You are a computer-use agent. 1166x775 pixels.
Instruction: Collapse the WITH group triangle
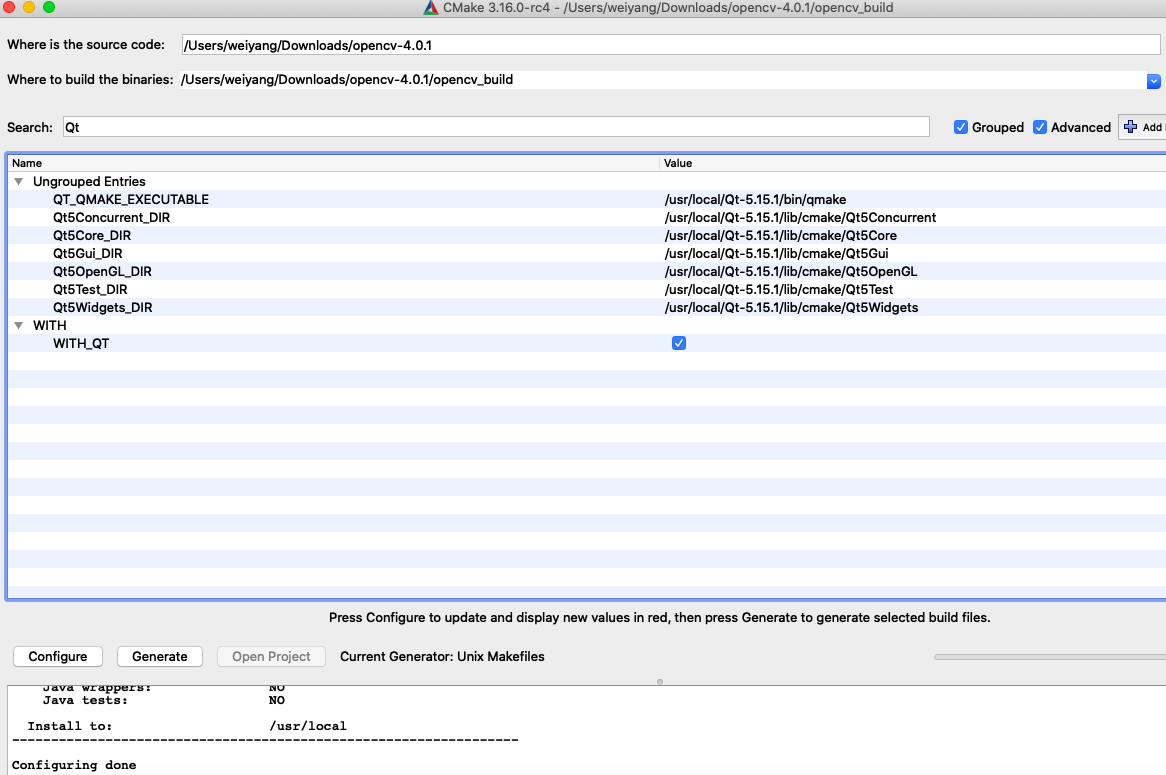point(19,325)
